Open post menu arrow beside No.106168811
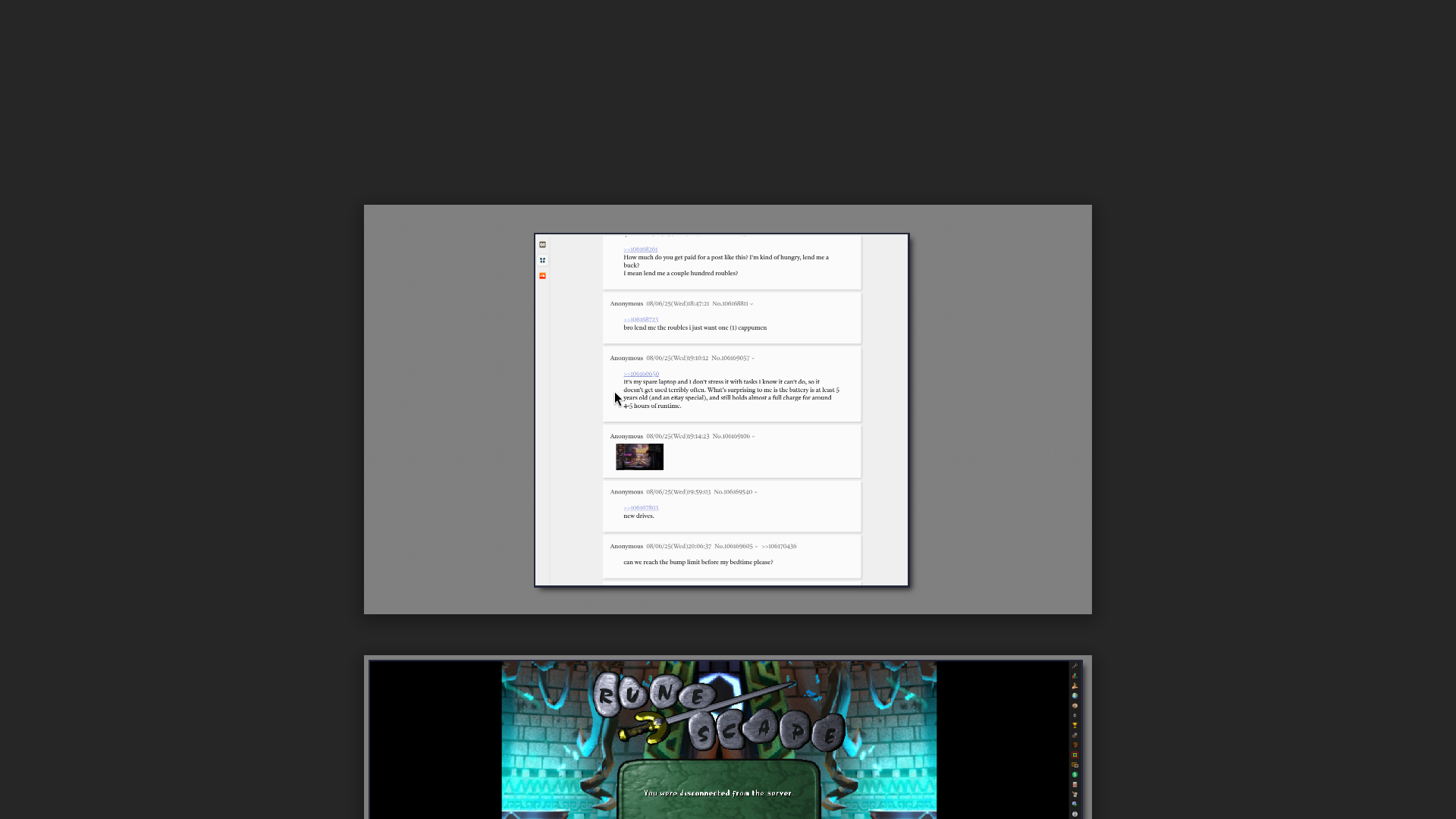1456x819 pixels. tap(752, 304)
